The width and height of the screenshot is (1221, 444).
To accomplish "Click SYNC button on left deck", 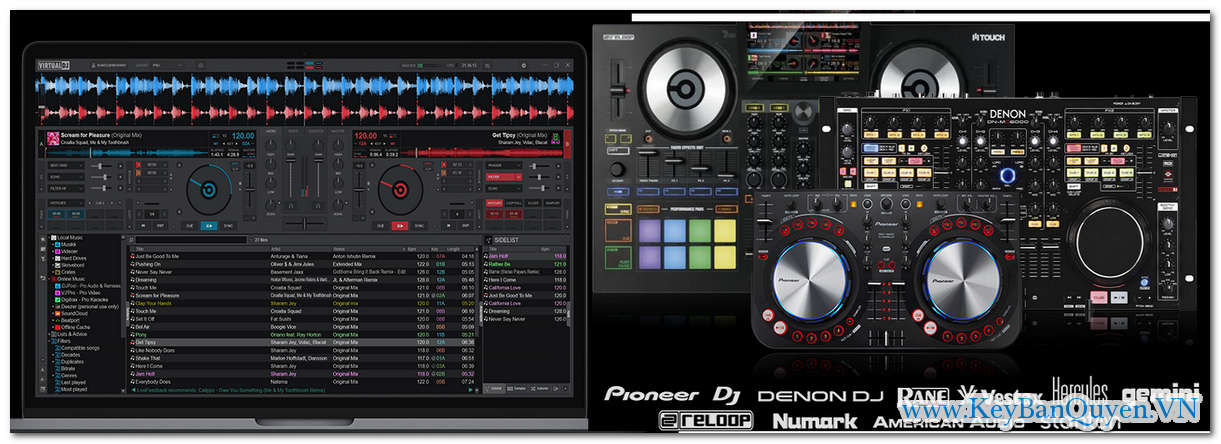I will point(228,226).
